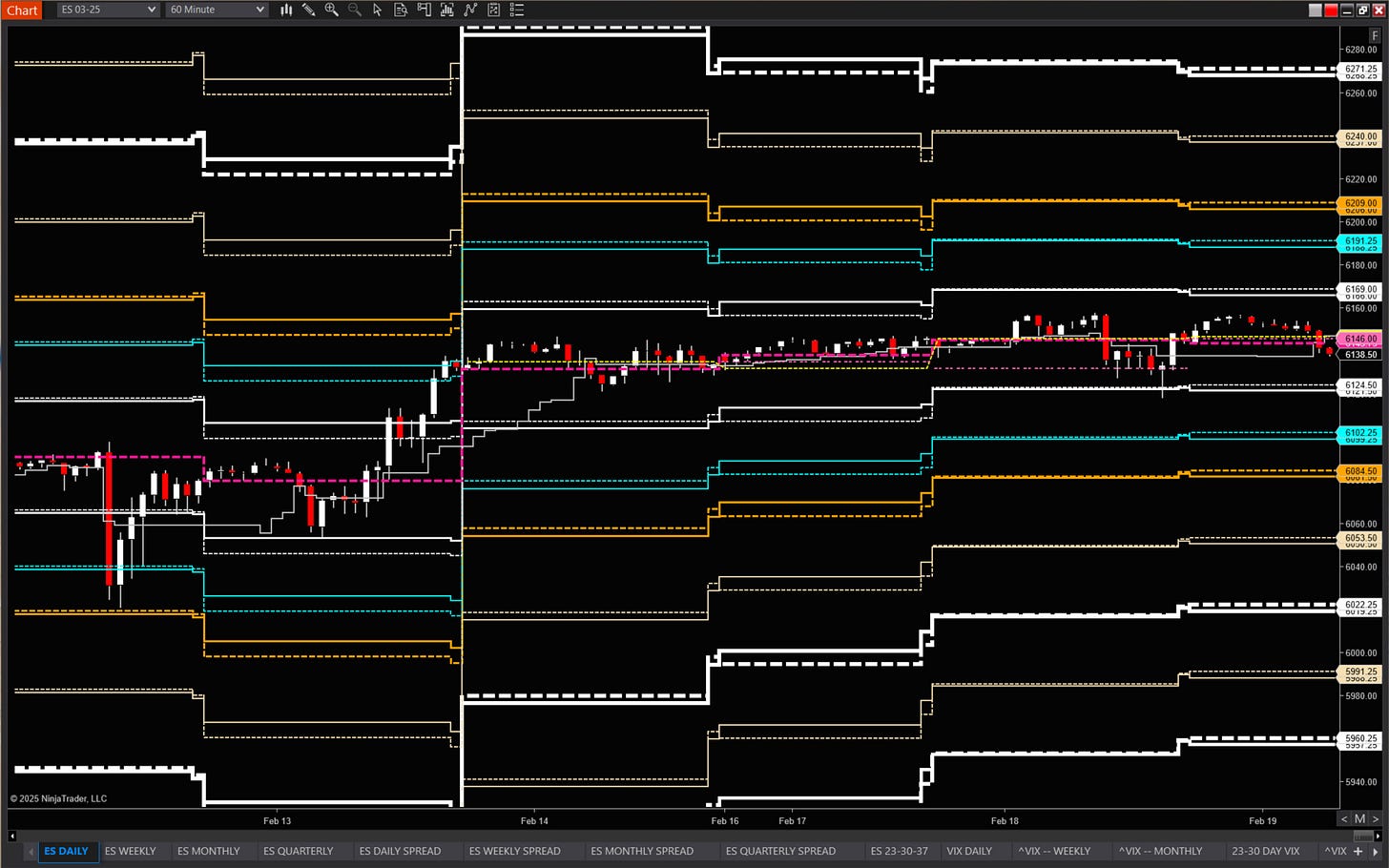
Task: Click the Chart title label
Action: [x=22, y=10]
